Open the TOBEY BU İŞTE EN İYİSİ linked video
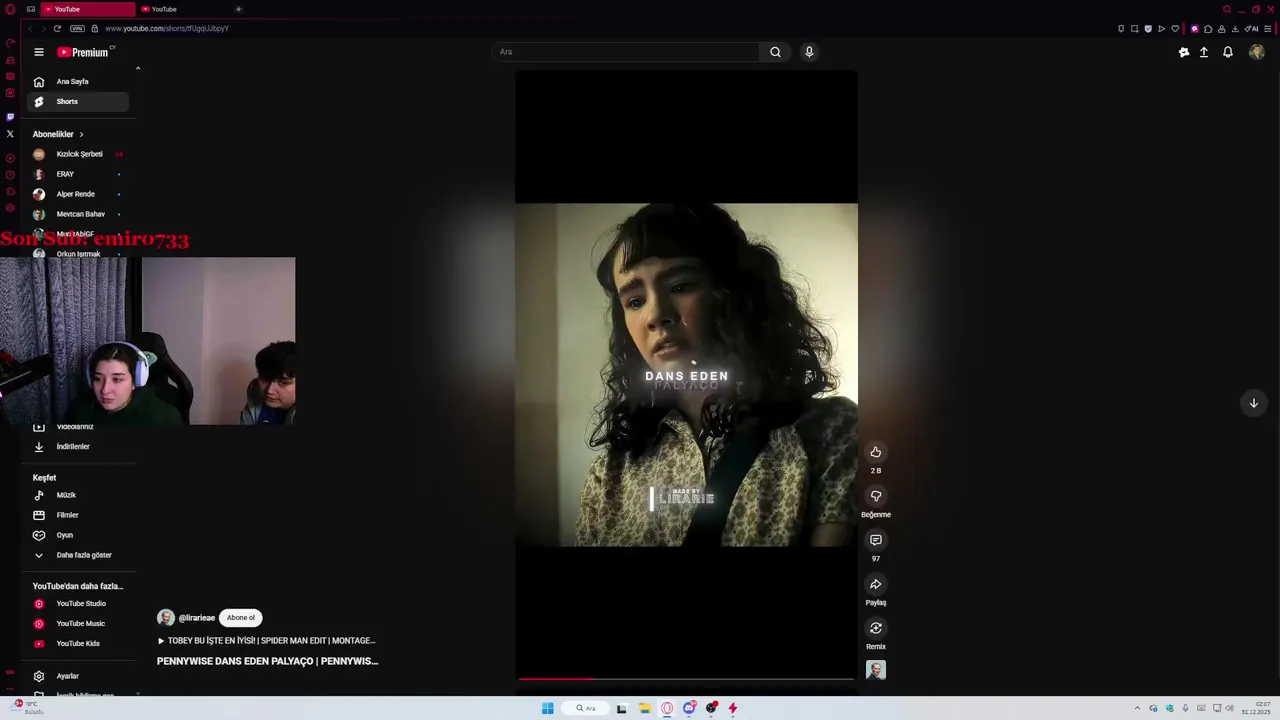Screen dimensions: 1280x720 coord(266,641)
